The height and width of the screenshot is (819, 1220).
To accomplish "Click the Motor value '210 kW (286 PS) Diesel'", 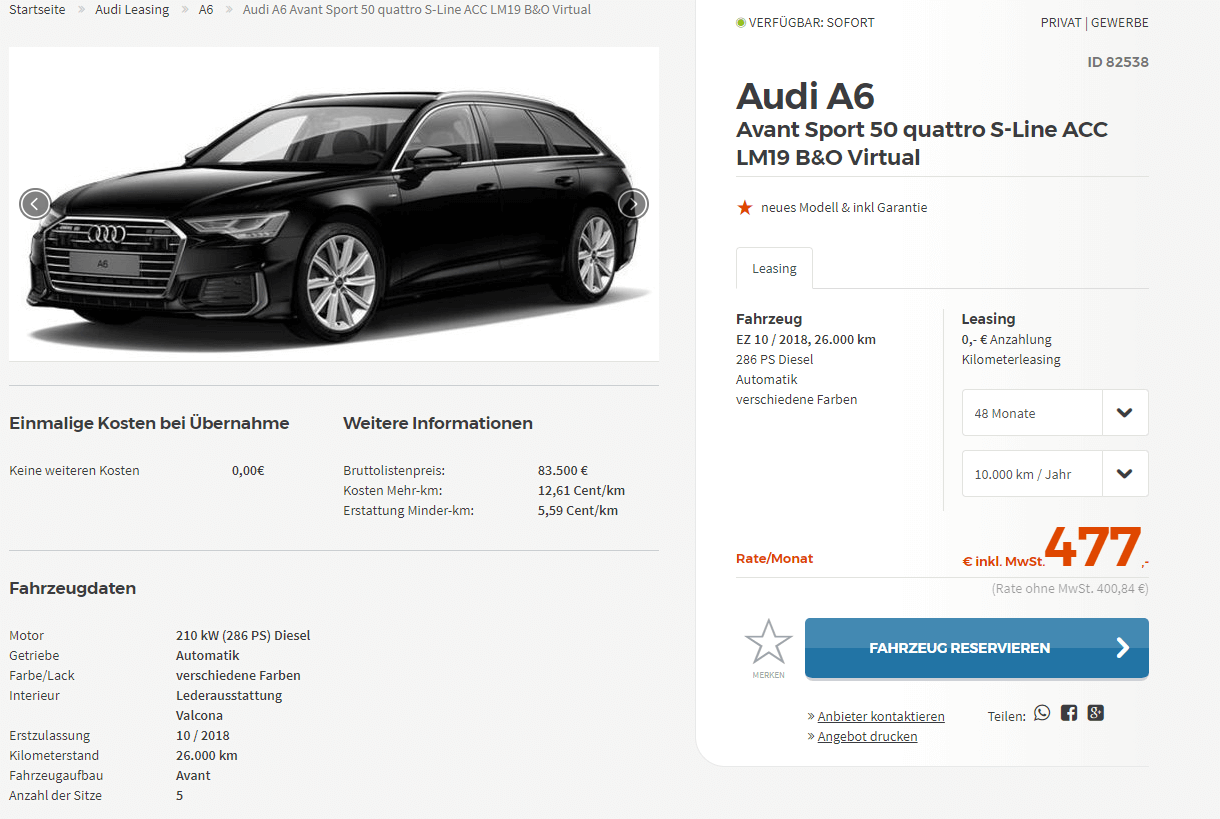I will 243,635.
